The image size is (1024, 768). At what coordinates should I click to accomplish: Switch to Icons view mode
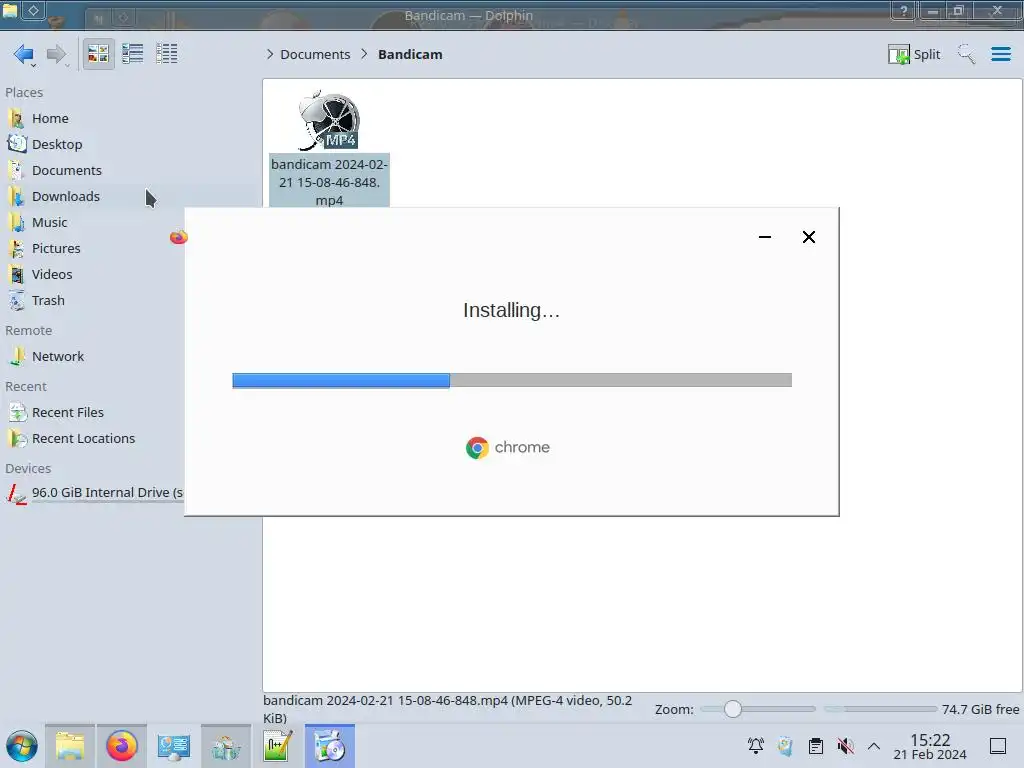(x=98, y=54)
